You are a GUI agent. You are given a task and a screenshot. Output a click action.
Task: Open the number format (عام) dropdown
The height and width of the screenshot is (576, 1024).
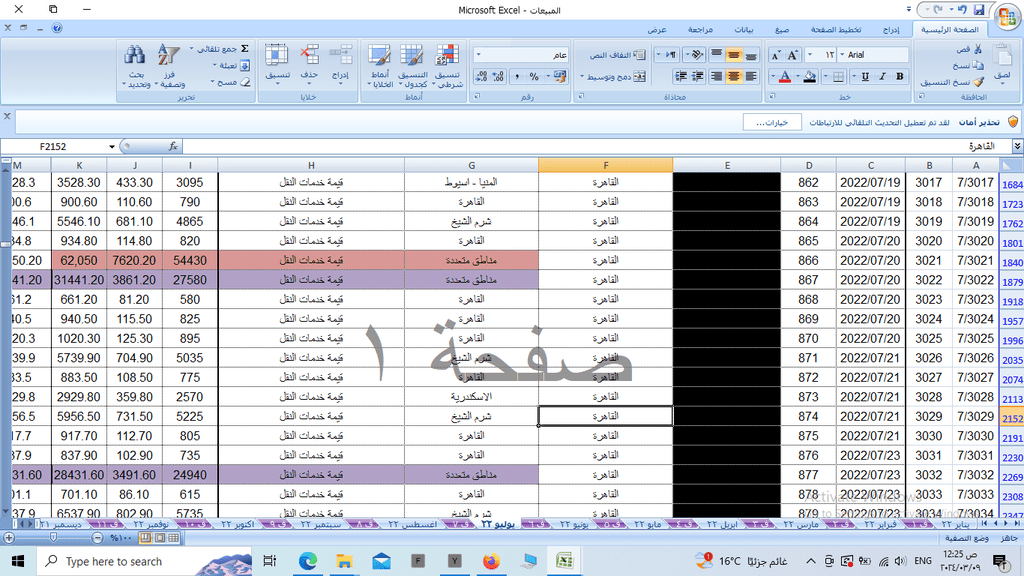coord(479,55)
